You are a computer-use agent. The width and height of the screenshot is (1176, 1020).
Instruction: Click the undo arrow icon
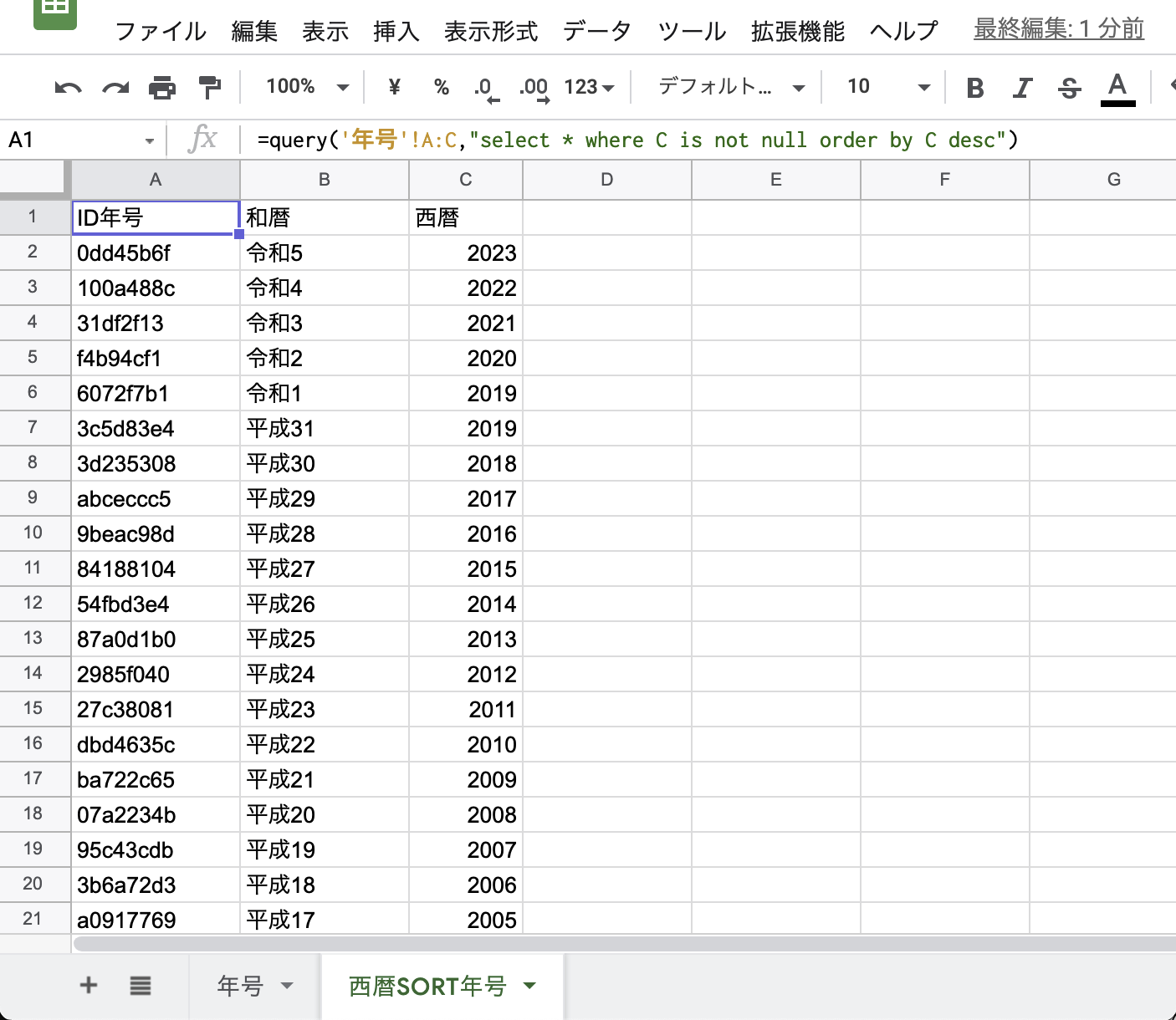(68, 87)
